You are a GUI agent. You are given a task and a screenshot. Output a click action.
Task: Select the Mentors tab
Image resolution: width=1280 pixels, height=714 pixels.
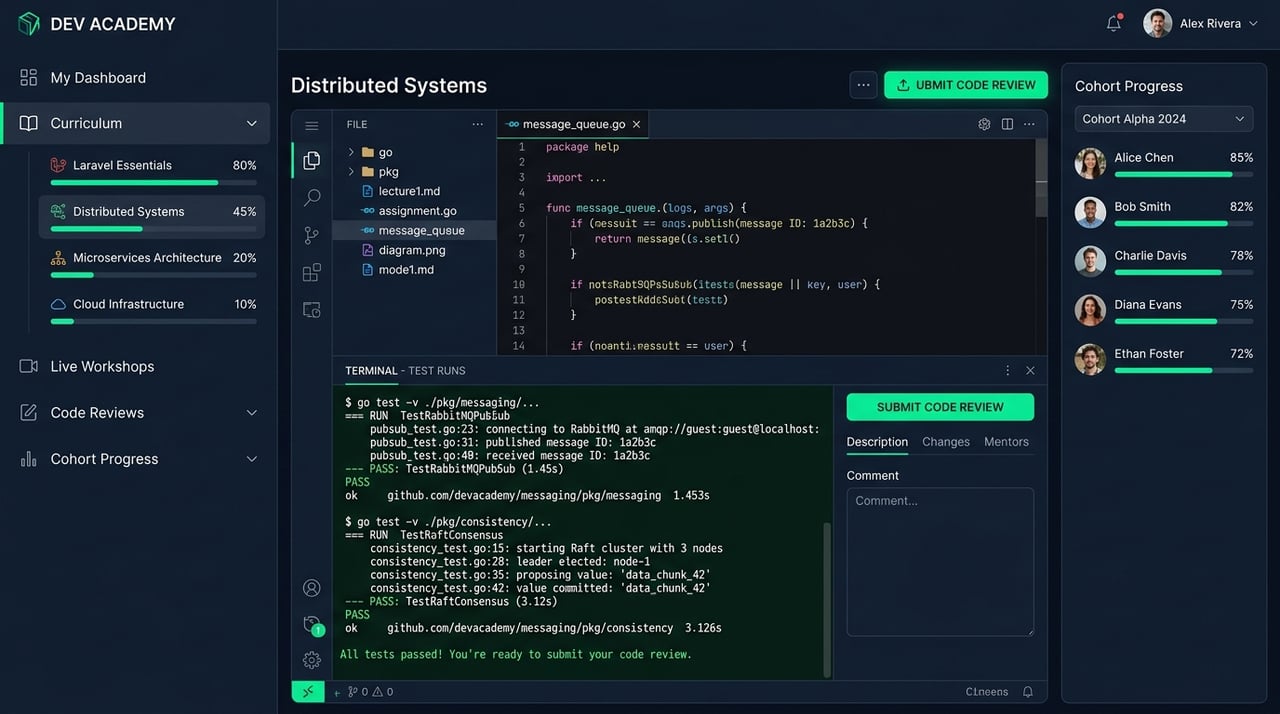[x=1006, y=441]
